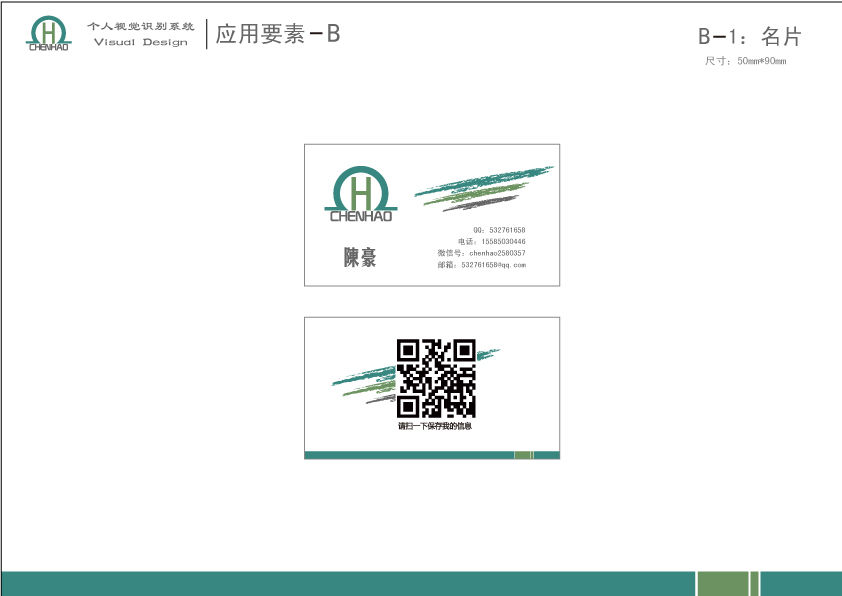842x596 pixels.
Task: Click the name '陳豪' on the card
Action: (x=360, y=257)
